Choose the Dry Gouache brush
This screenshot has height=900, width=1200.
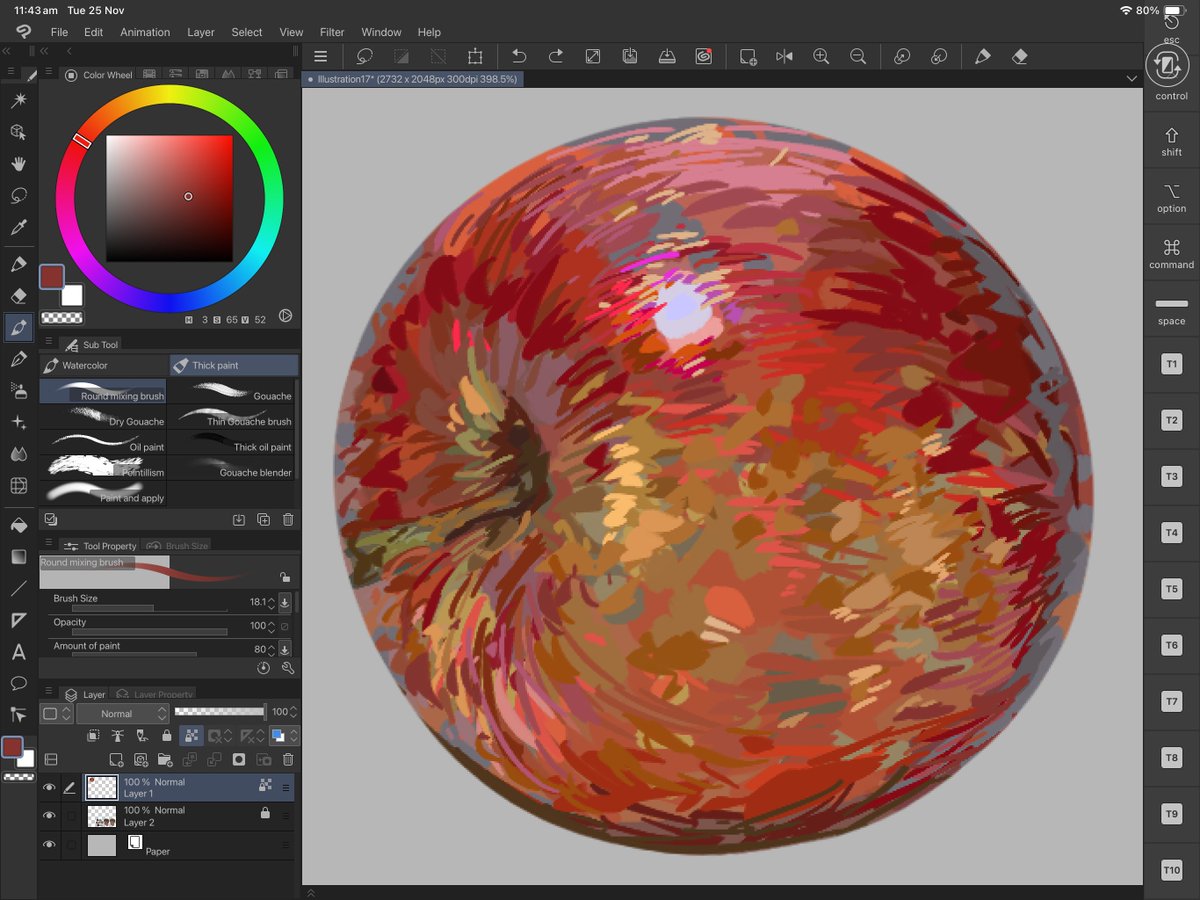coord(103,416)
